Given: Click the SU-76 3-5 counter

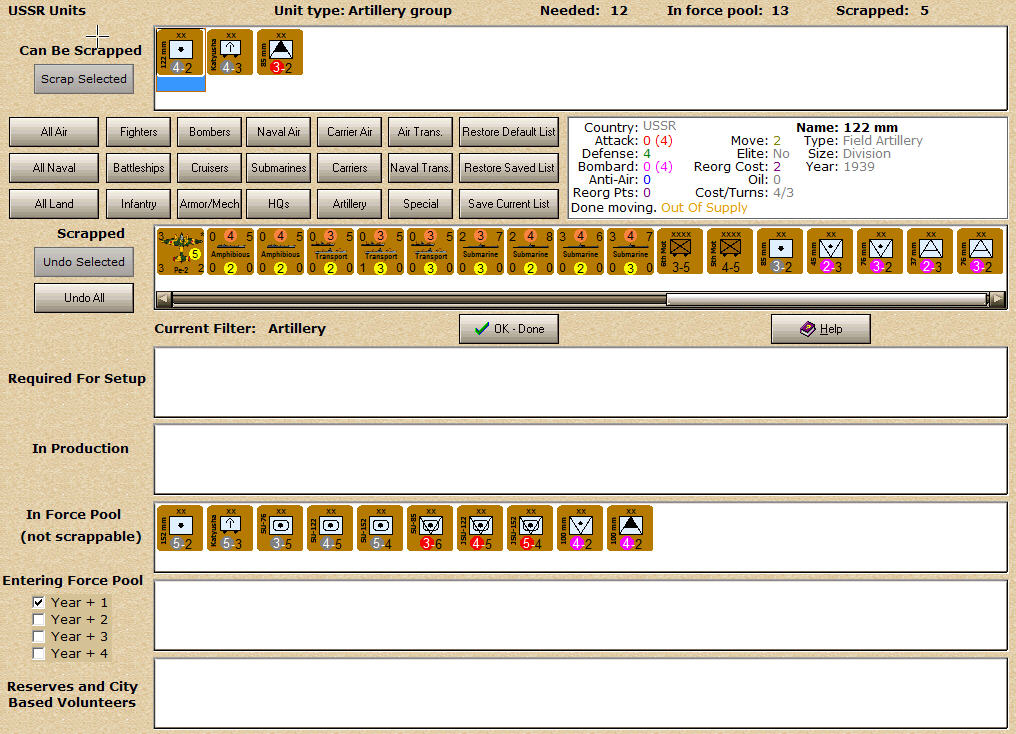Looking at the screenshot, I should (x=280, y=529).
